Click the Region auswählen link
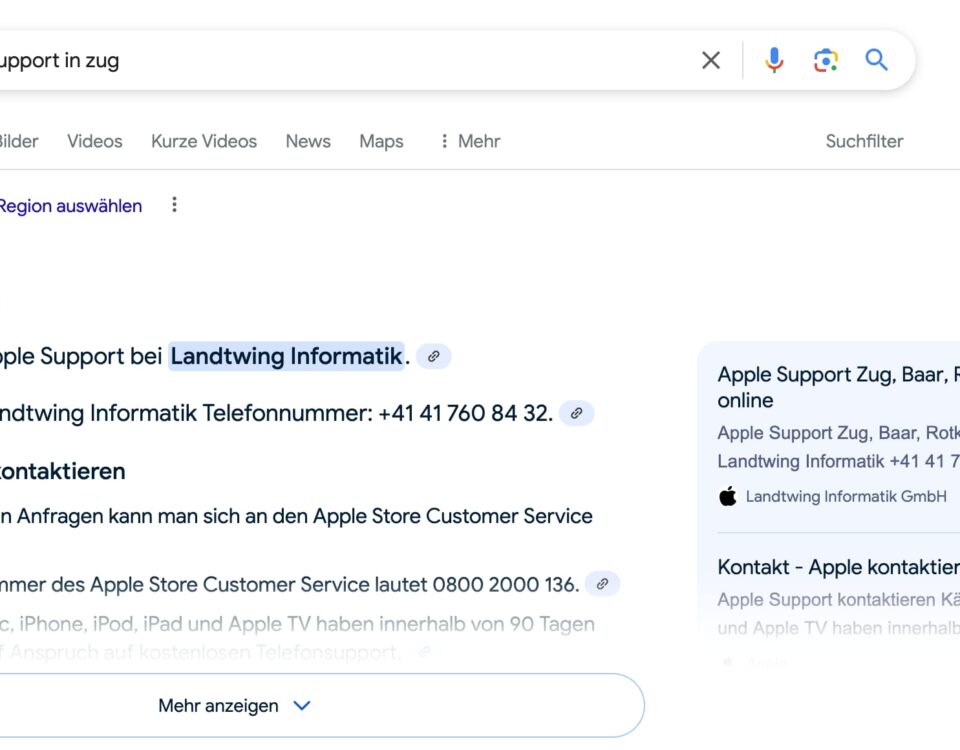The width and height of the screenshot is (960, 750). (x=70, y=206)
